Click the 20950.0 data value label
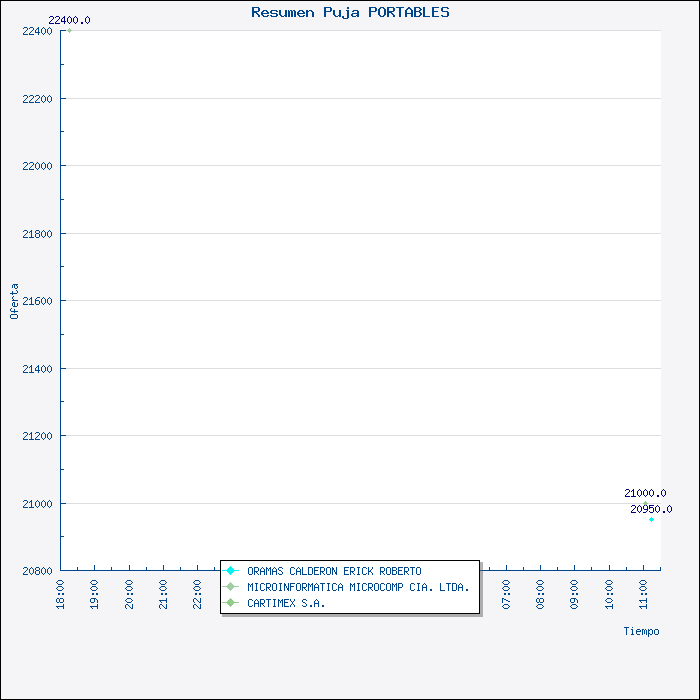This screenshot has width=700, height=700. coord(651,509)
